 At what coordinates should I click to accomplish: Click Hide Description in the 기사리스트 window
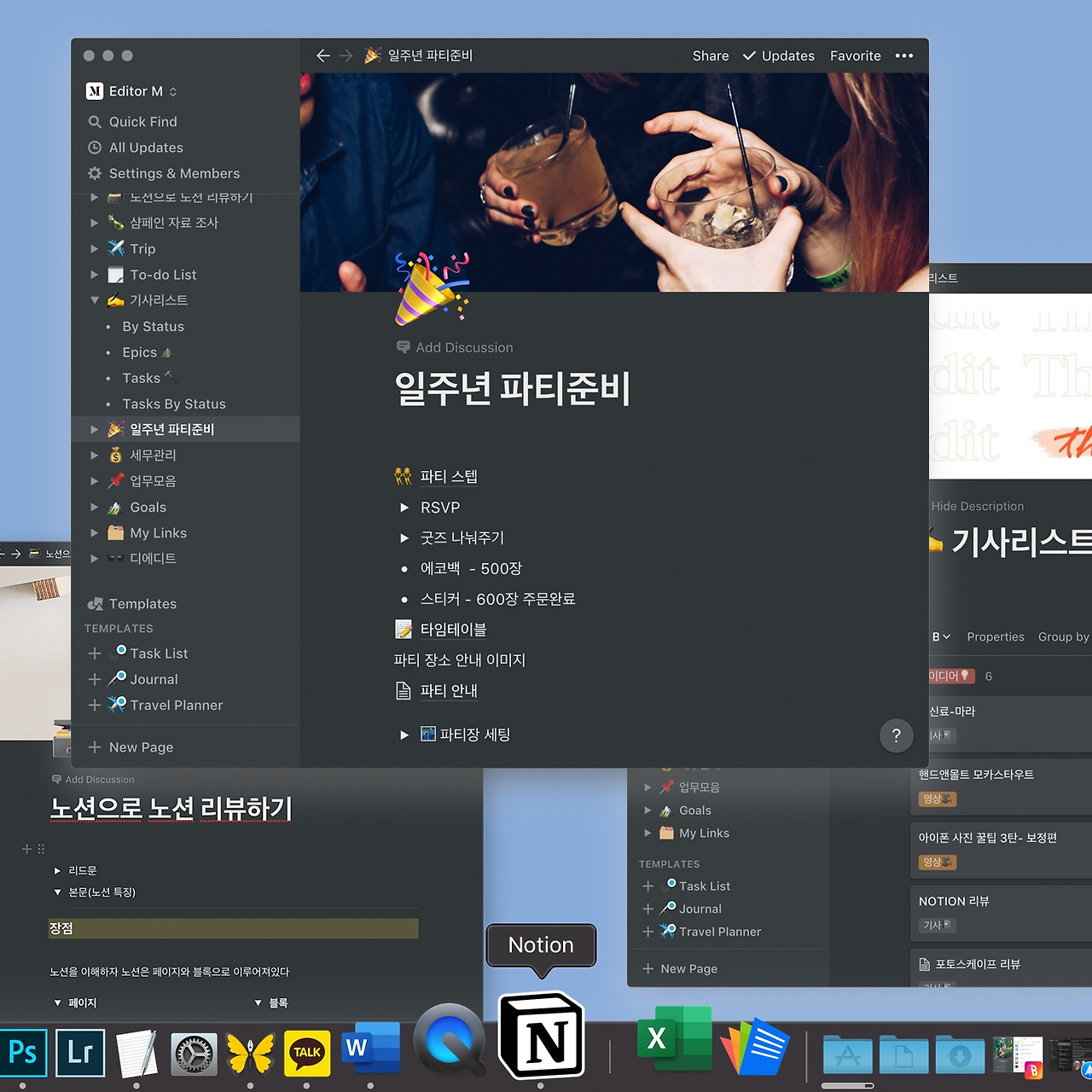pyautogui.click(x=978, y=506)
